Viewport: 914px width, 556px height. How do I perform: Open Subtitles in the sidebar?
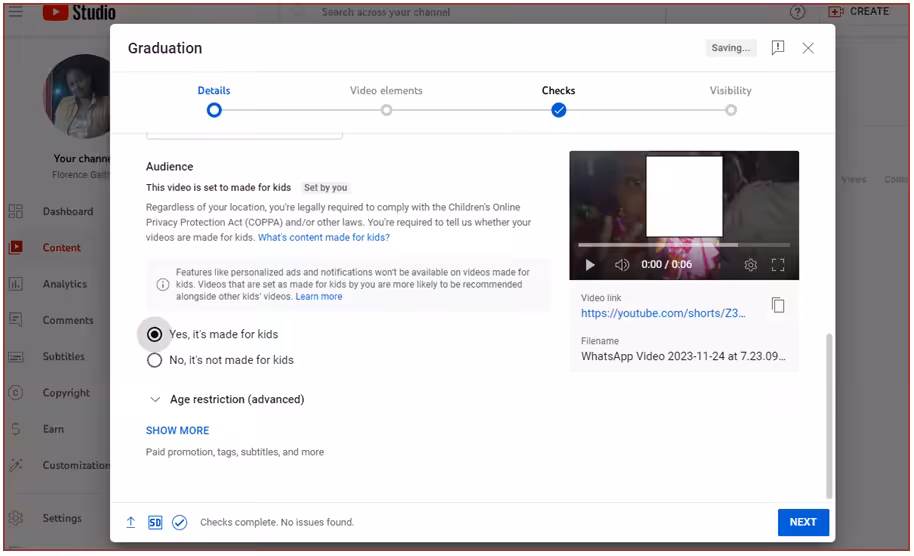[64, 356]
